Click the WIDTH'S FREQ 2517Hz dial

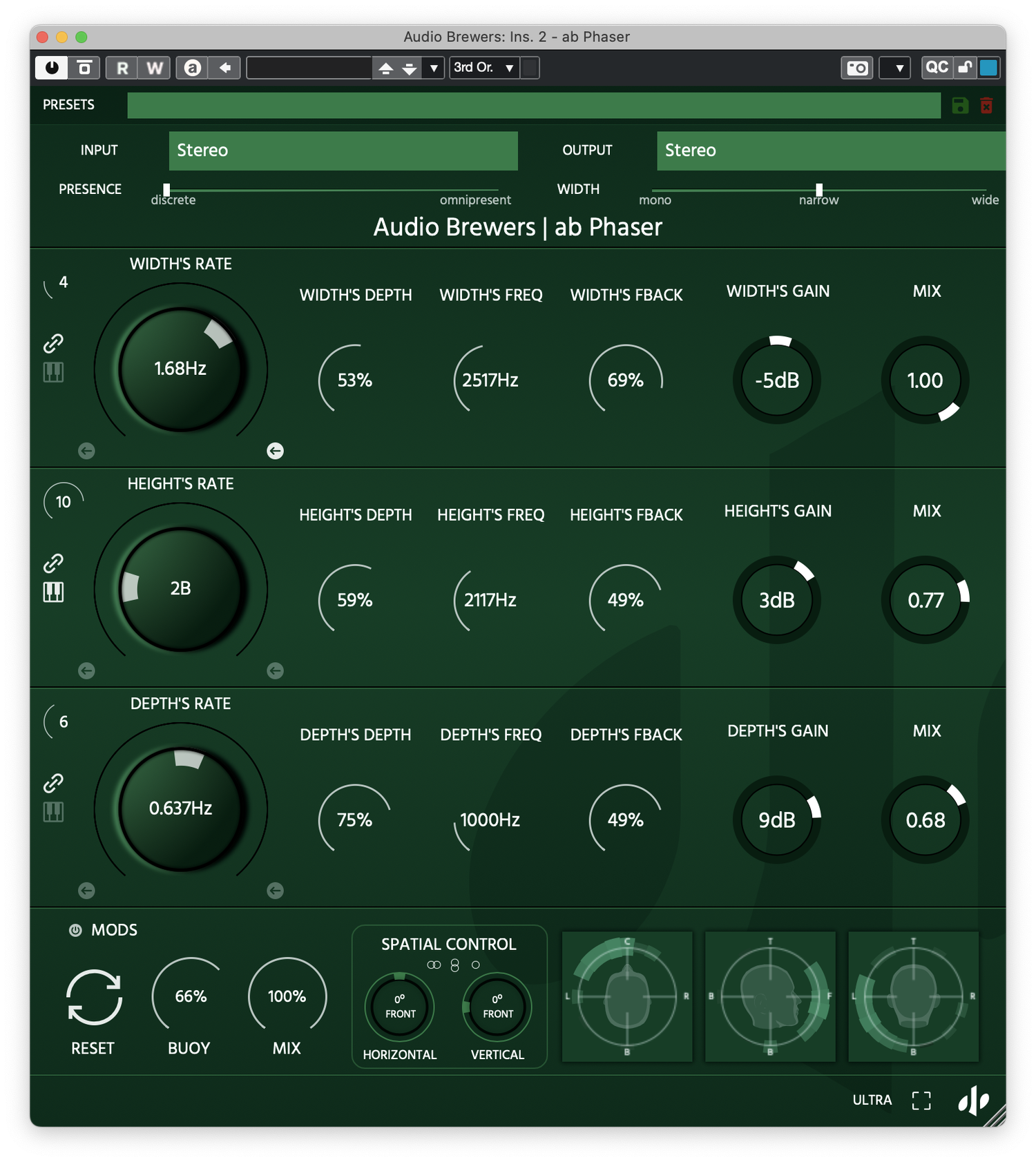click(490, 380)
